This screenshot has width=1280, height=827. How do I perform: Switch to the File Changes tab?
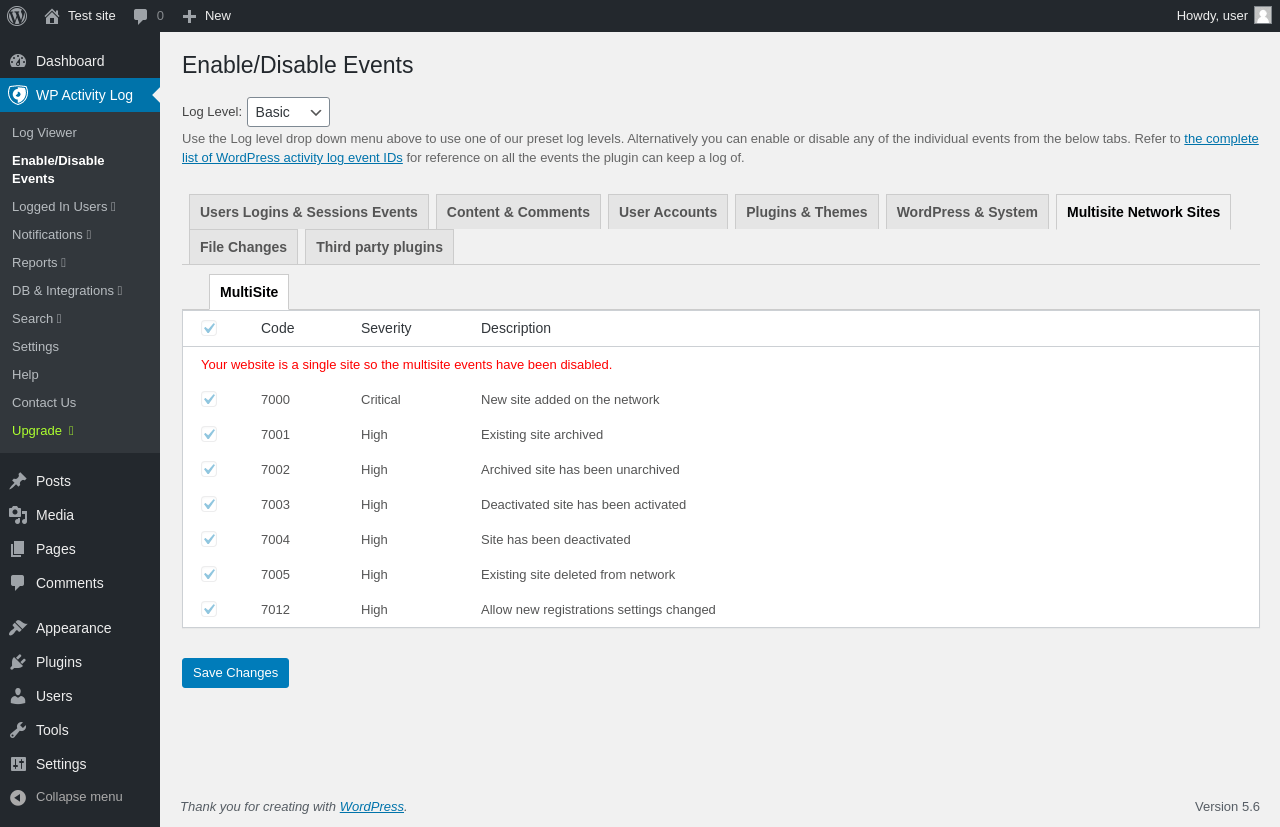pyautogui.click(x=243, y=247)
